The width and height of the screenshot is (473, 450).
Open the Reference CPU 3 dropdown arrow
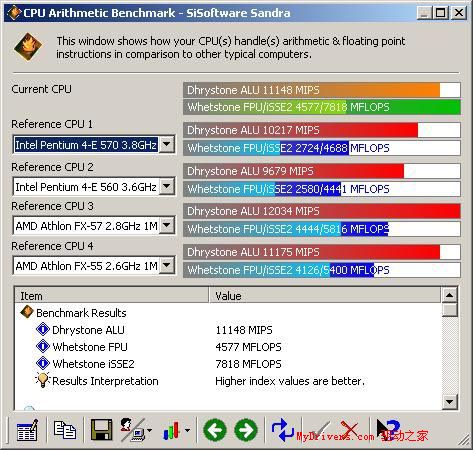pyautogui.click(x=167, y=226)
